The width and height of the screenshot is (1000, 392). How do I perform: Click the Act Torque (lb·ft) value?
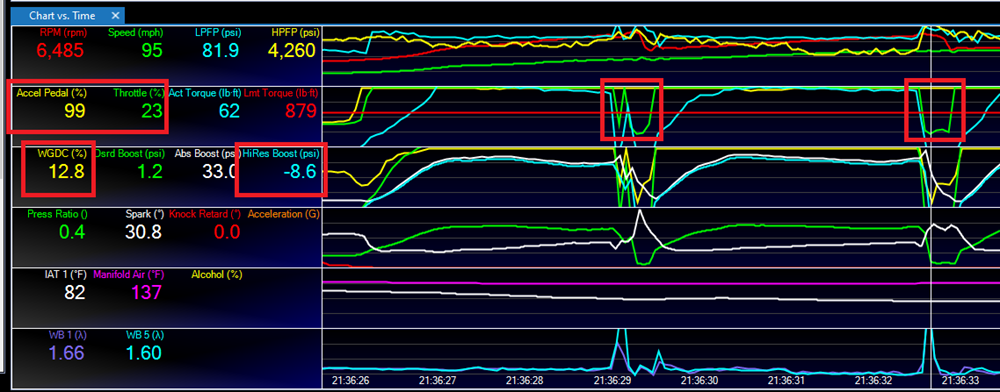pos(229,112)
